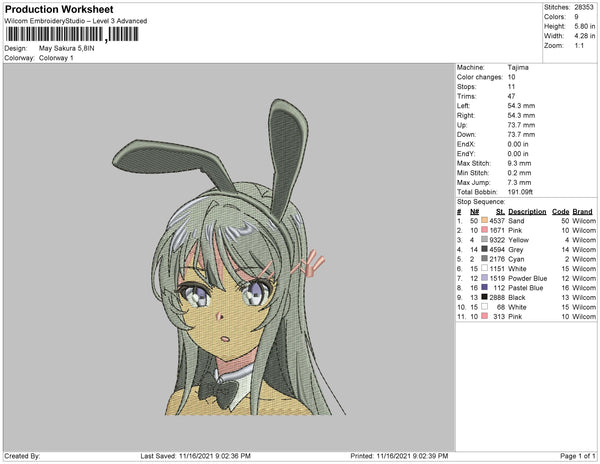
Task: Select the 'Left:' measurement label
Action: point(463,106)
